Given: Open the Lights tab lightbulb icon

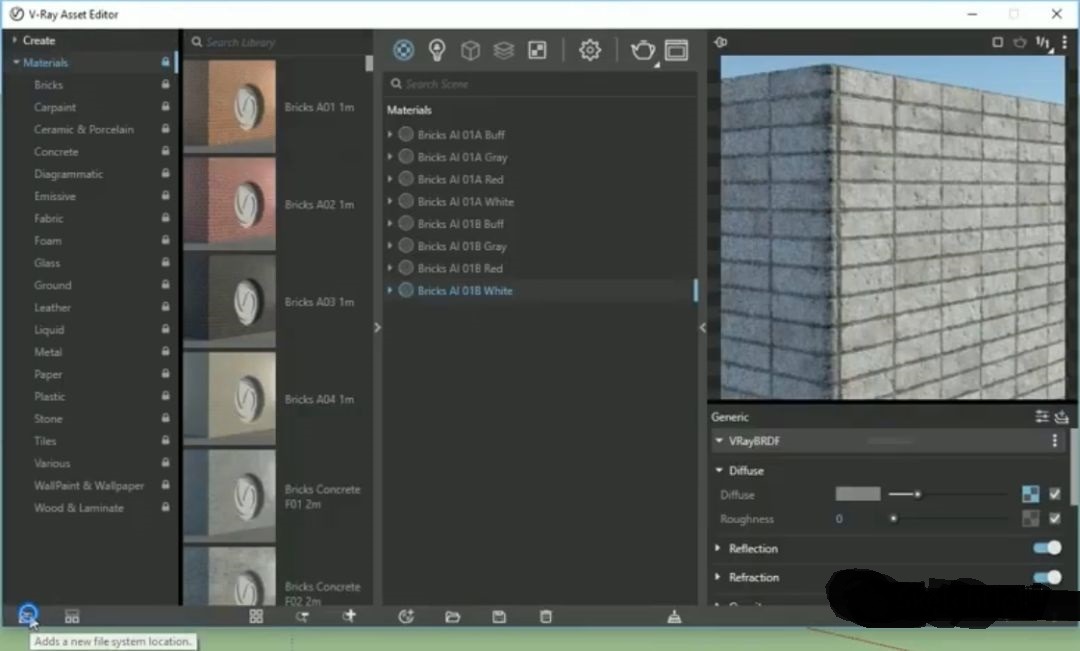Looking at the screenshot, I should 437,50.
